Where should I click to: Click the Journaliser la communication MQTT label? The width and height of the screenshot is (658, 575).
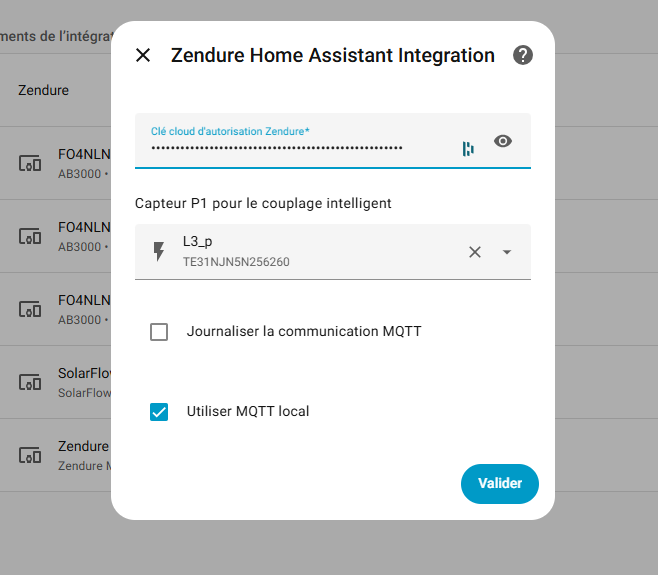[x=304, y=331]
